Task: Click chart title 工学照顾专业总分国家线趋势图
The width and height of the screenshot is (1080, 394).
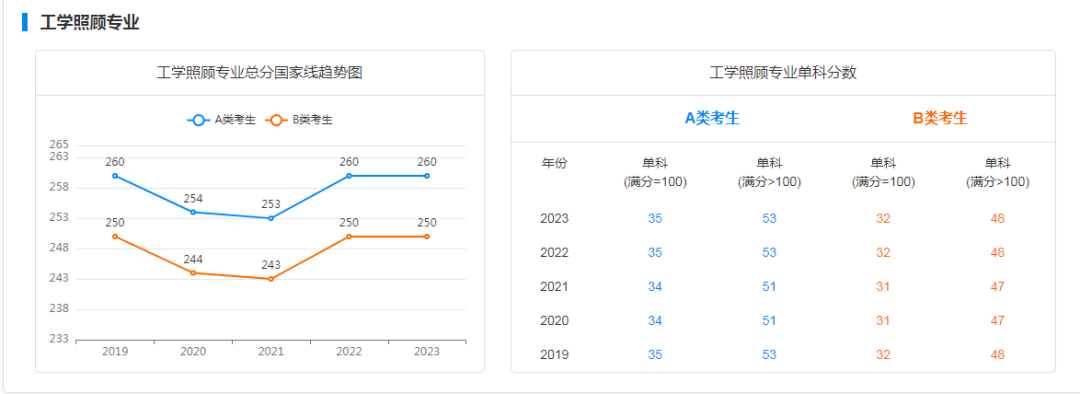Action: point(260,73)
